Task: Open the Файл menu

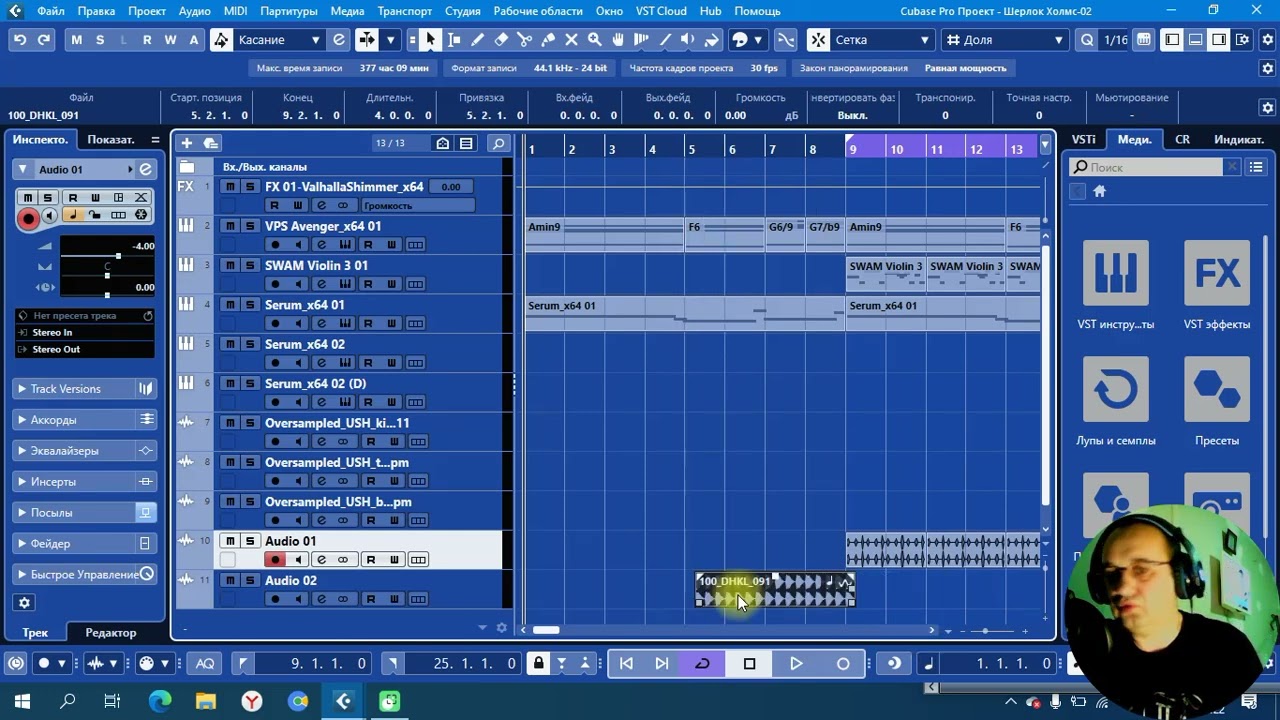Action: click(x=50, y=11)
